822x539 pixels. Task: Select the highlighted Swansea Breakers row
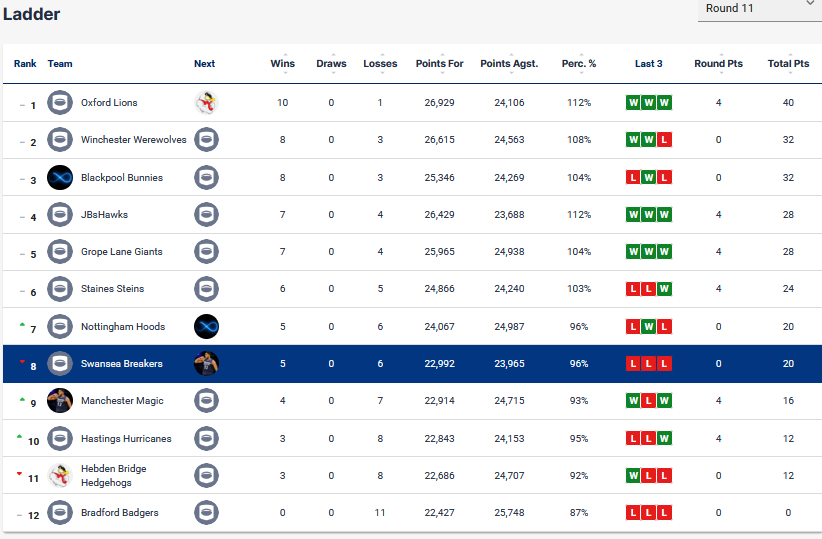pyautogui.click(x=413, y=364)
